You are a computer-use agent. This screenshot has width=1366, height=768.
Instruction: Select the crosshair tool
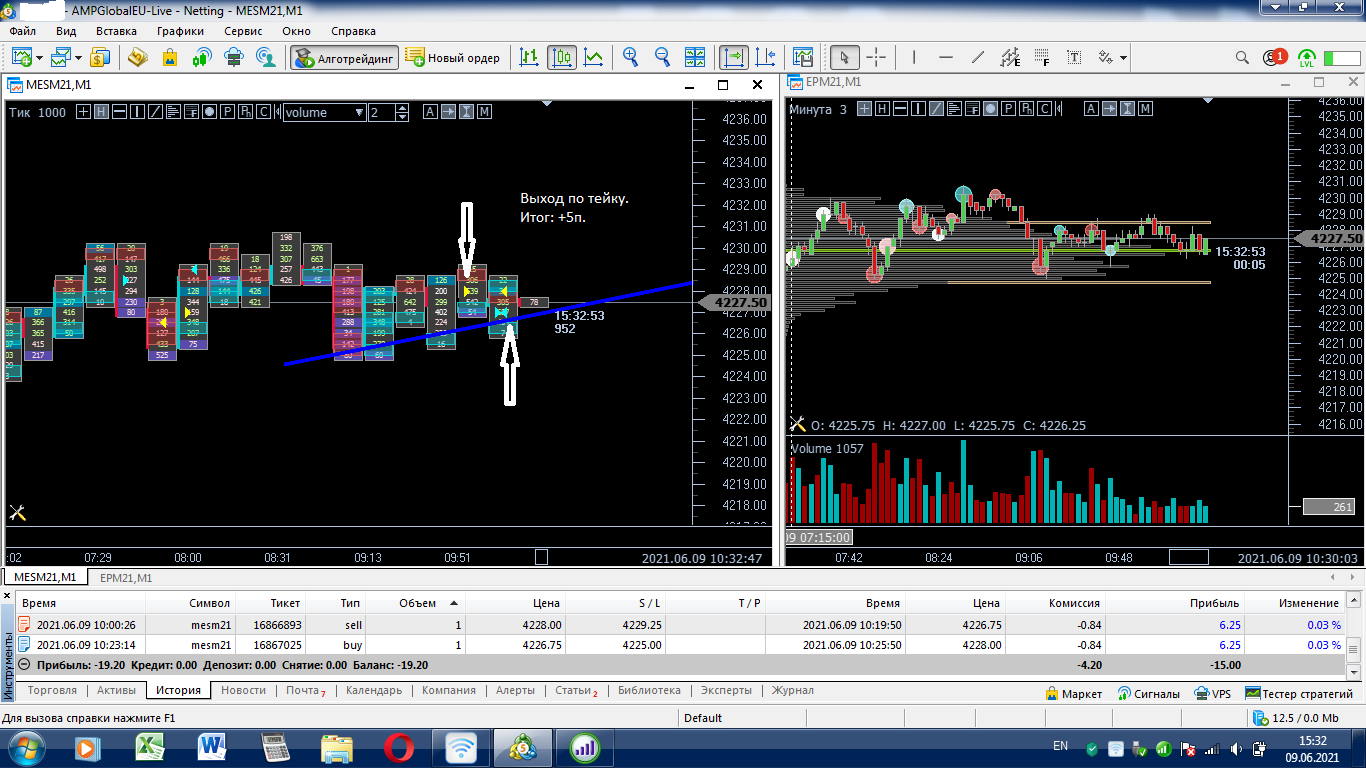876,57
